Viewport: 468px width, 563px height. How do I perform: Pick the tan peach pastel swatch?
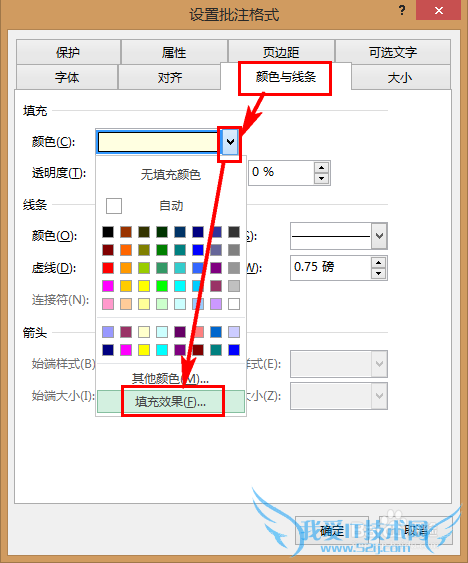click(x=126, y=304)
